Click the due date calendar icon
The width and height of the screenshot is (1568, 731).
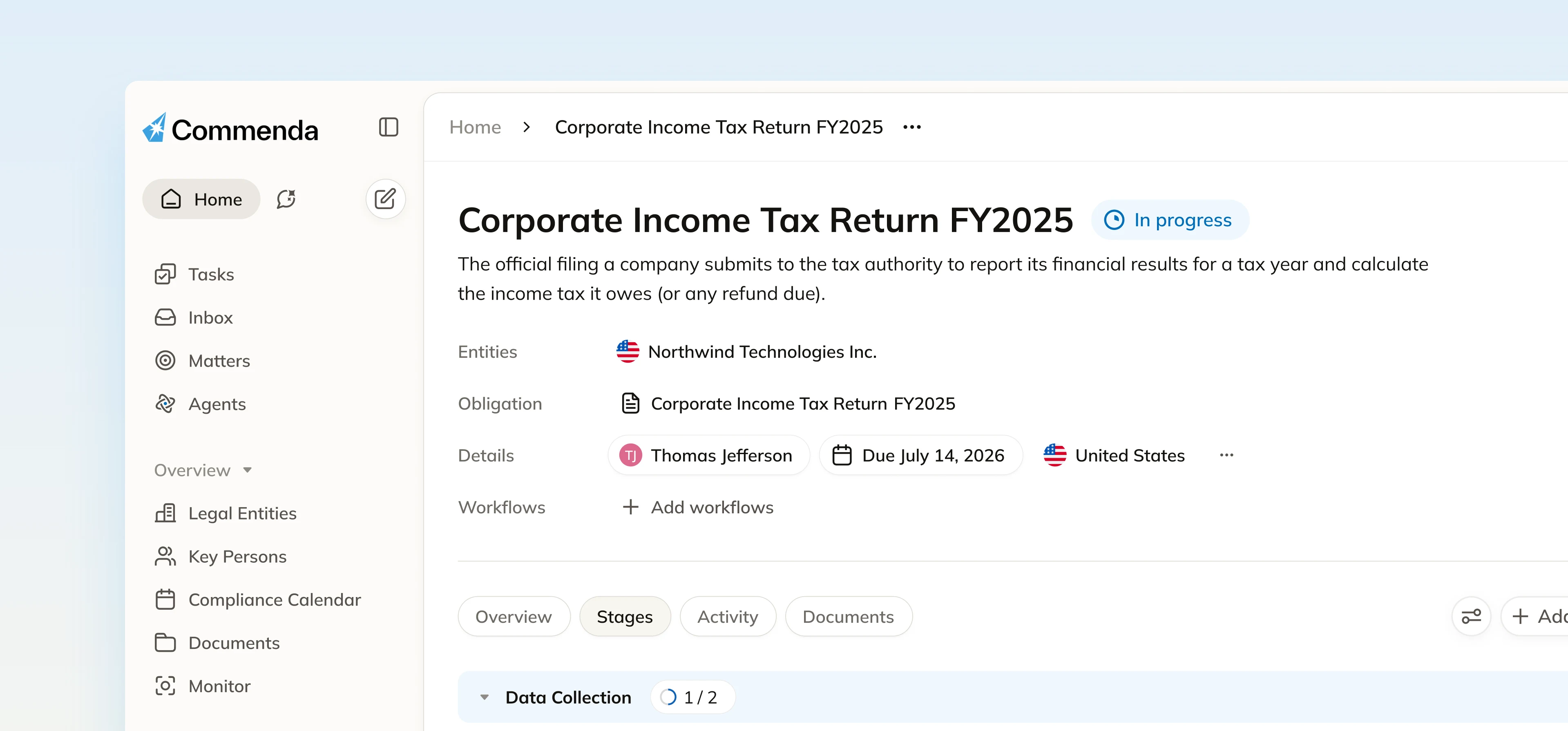coord(842,456)
